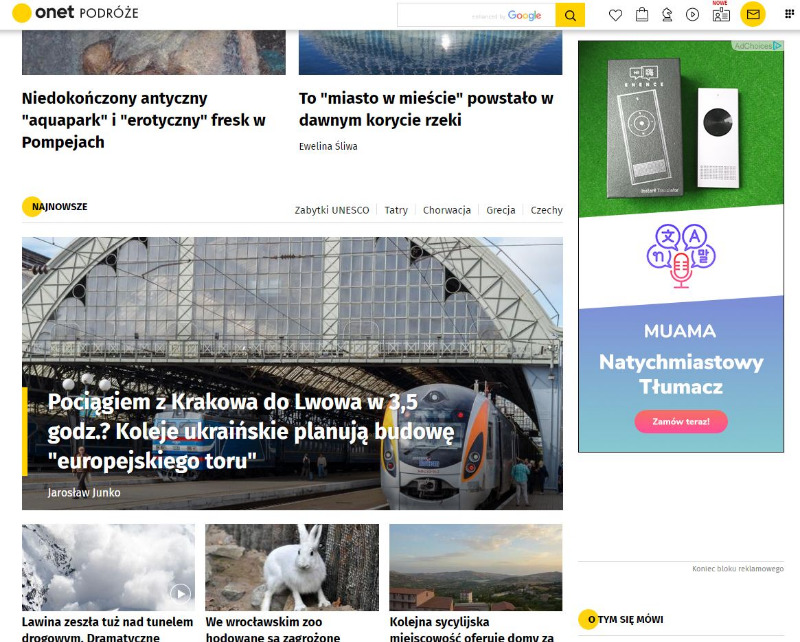This screenshot has width=800, height=642.
Task: Select the Zabytki UNESCO tab
Action: 332,210
